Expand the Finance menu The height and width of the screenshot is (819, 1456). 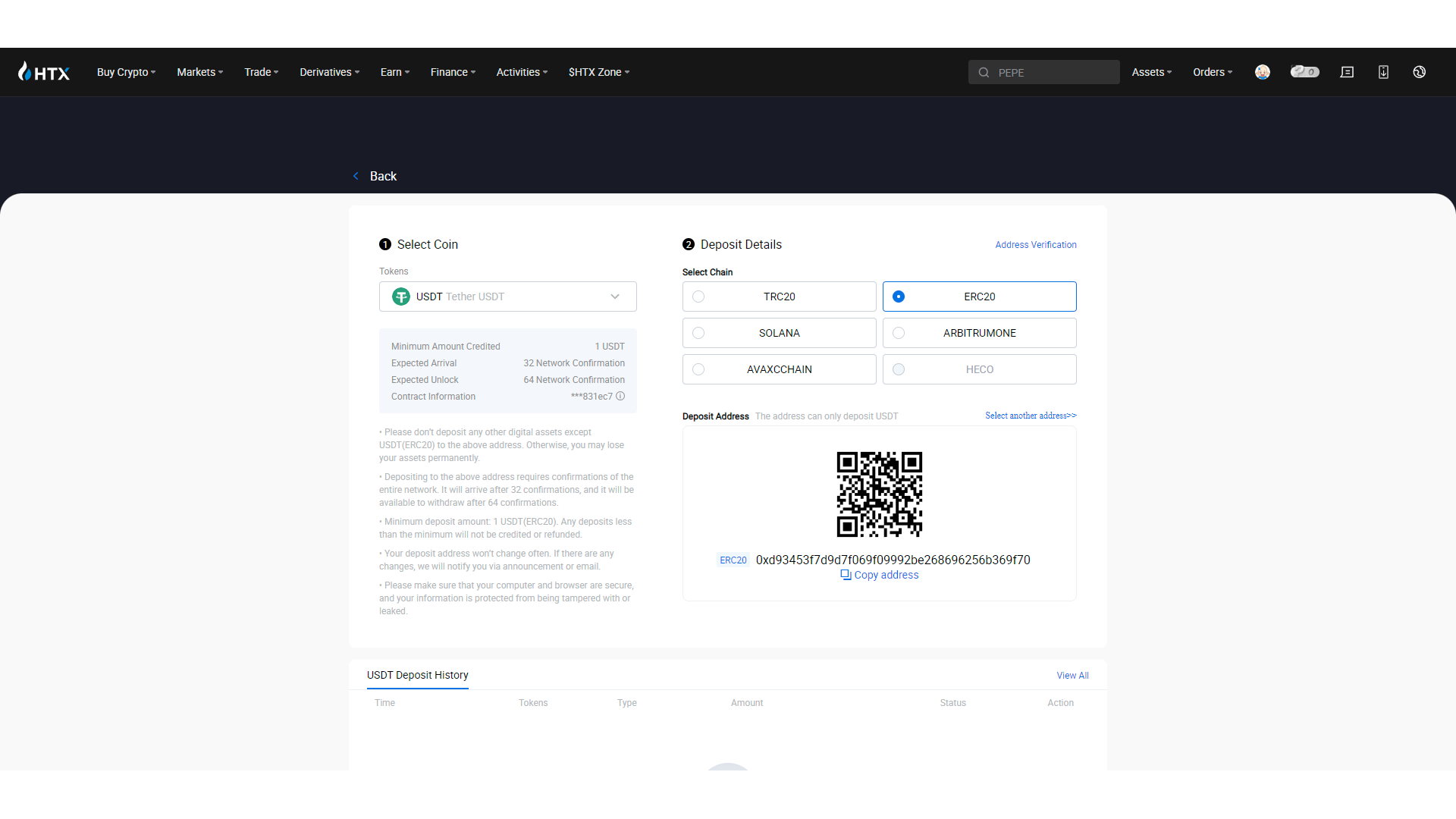click(x=453, y=72)
